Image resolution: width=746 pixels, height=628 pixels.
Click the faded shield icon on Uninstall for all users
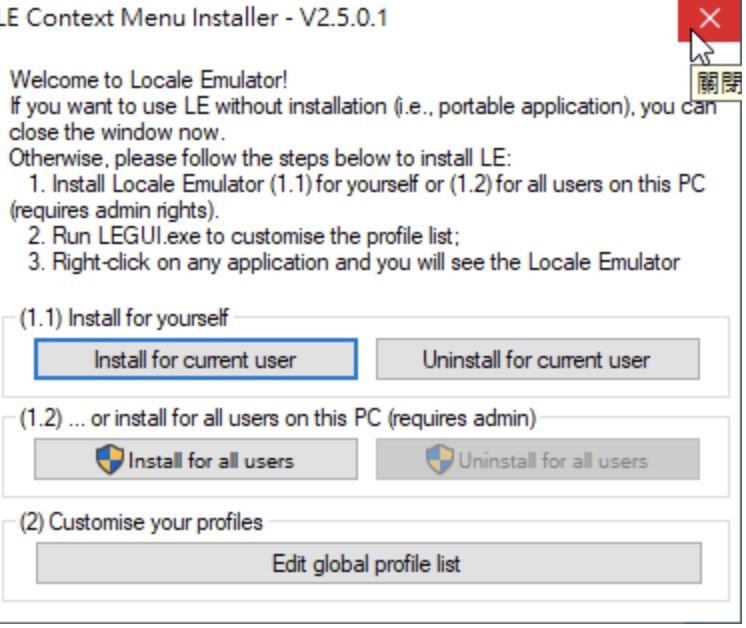pos(439,460)
